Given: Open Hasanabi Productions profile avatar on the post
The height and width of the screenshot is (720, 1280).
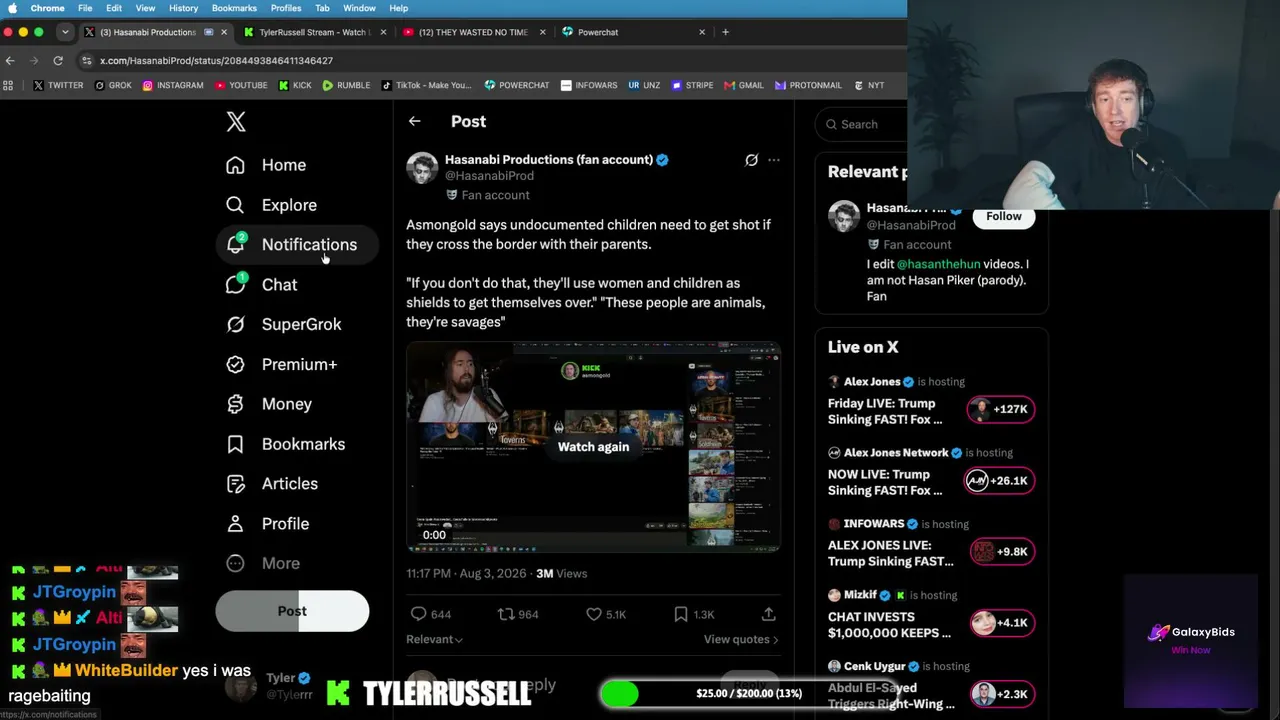Looking at the screenshot, I should point(422,168).
